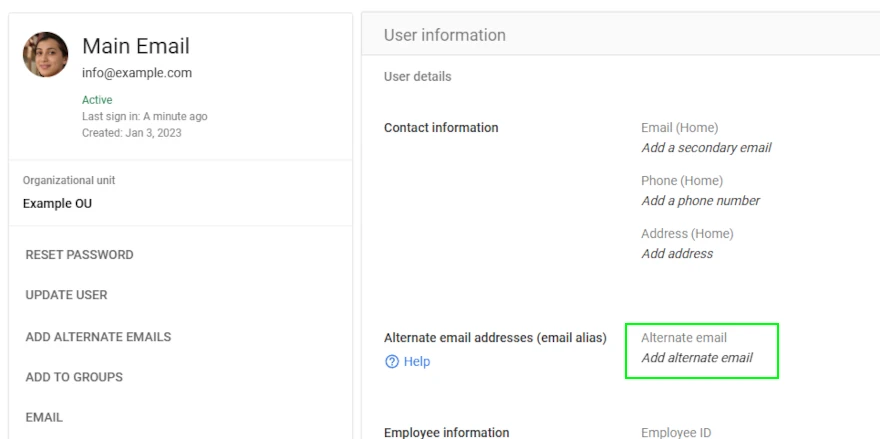Select the Contact information section
880x439 pixels.
click(x=441, y=128)
